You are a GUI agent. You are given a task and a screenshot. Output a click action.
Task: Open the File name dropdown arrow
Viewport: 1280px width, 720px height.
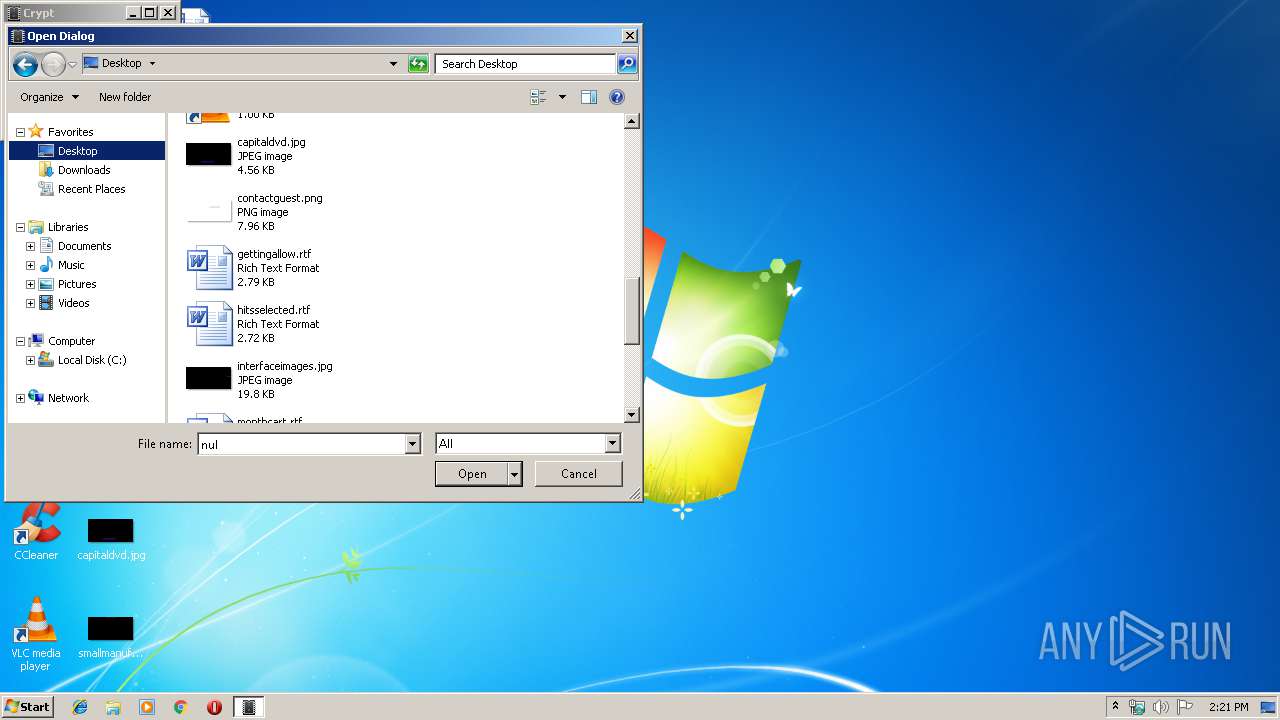(413, 444)
